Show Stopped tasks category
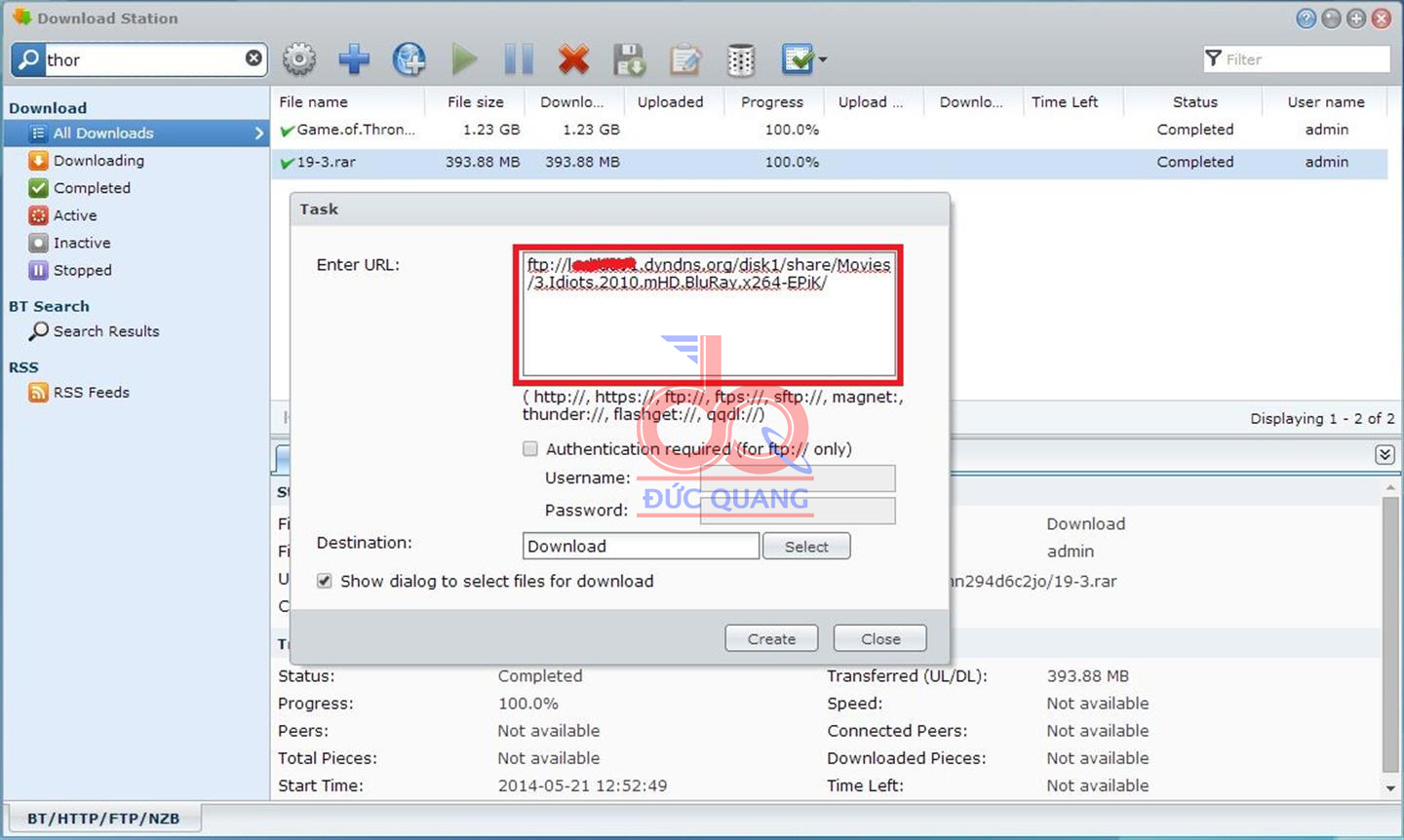The image size is (1404, 840). pyautogui.click(x=82, y=270)
